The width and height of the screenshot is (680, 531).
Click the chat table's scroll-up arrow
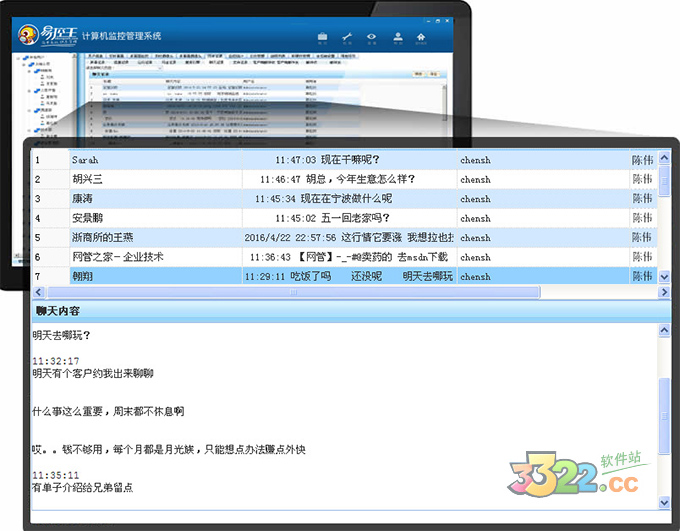pyautogui.click(x=664, y=157)
